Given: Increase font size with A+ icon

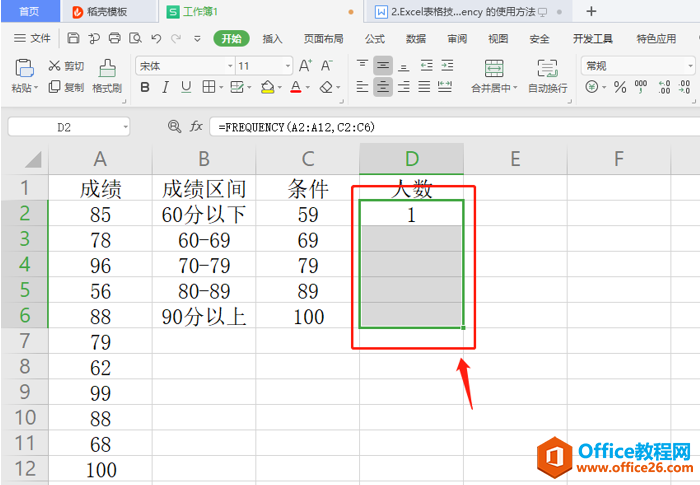Looking at the screenshot, I should tap(305, 66).
